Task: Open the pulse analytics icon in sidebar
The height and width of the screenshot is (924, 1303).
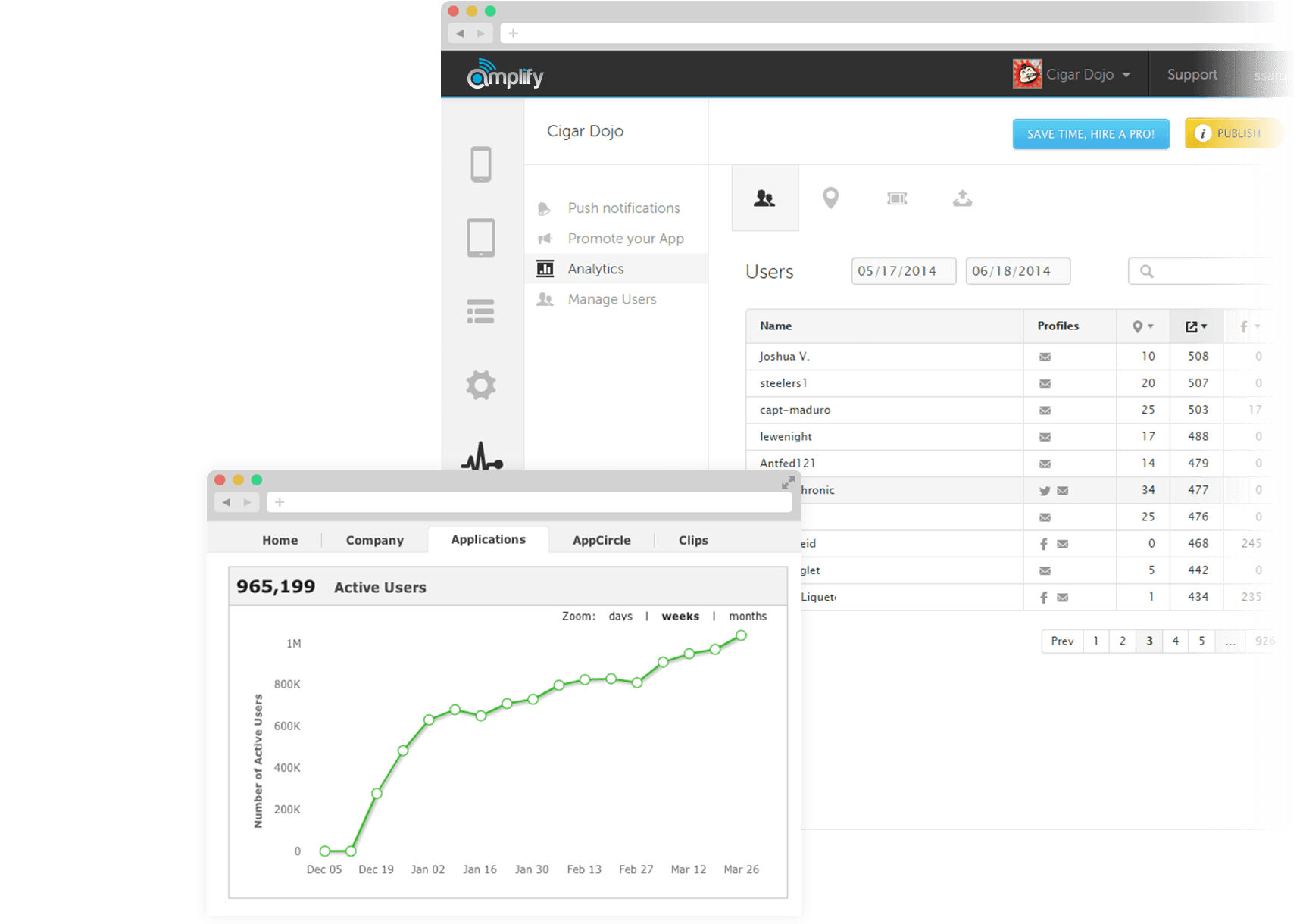Action: coord(482,456)
